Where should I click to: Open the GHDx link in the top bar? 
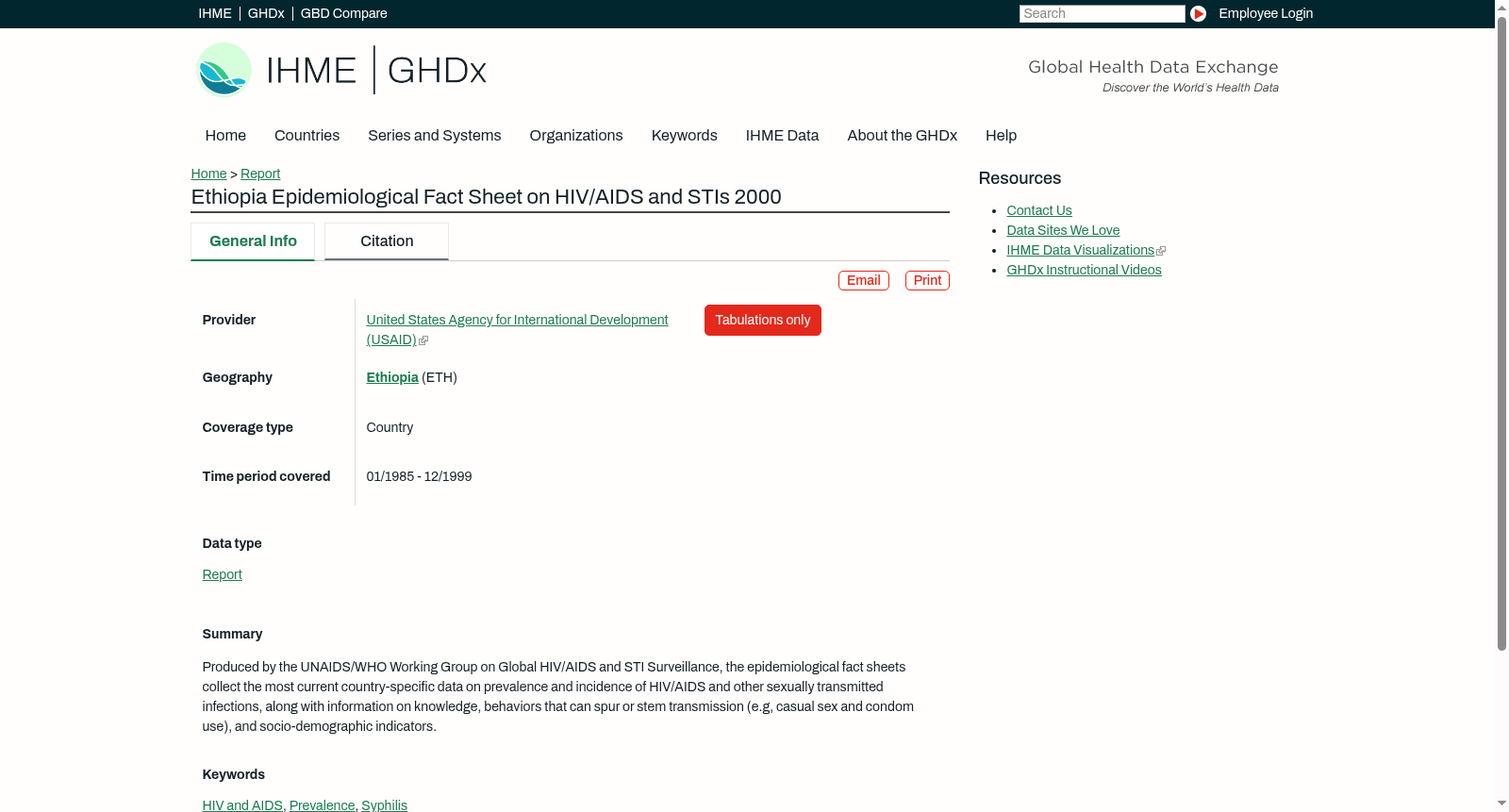pyautogui.click(x=266, y=13)
